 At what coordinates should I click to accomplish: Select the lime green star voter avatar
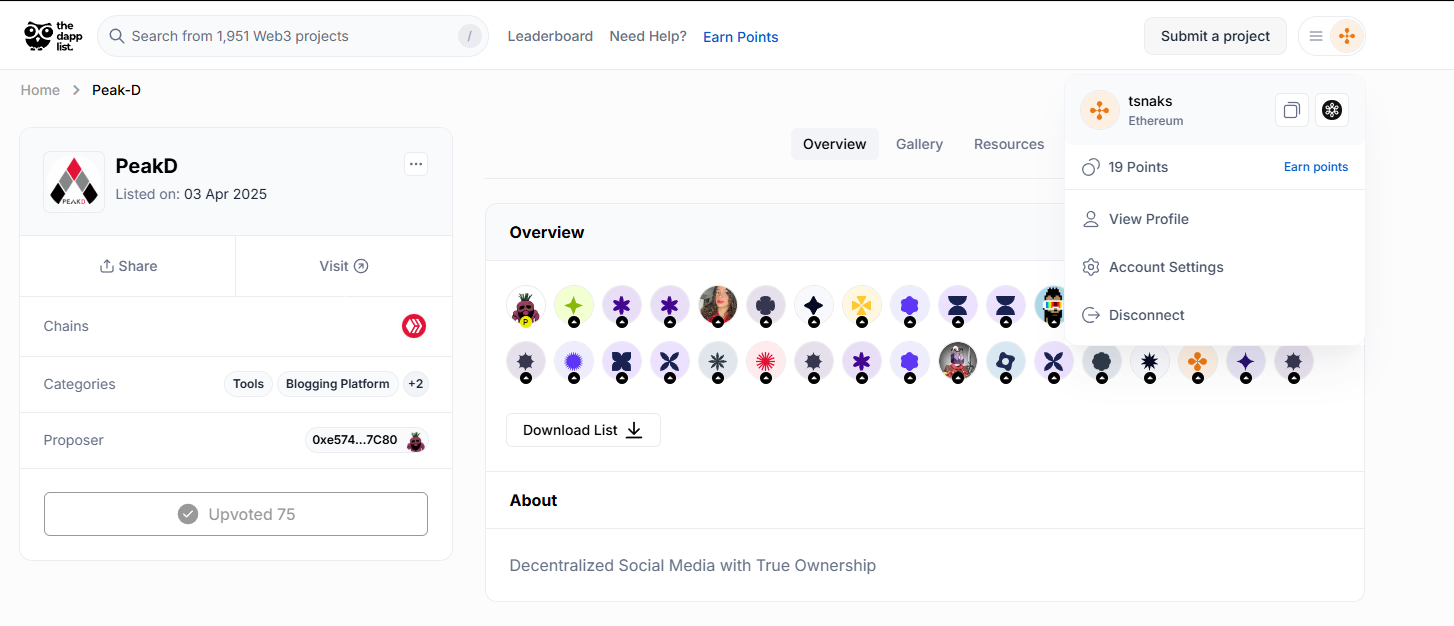(574, 306)
